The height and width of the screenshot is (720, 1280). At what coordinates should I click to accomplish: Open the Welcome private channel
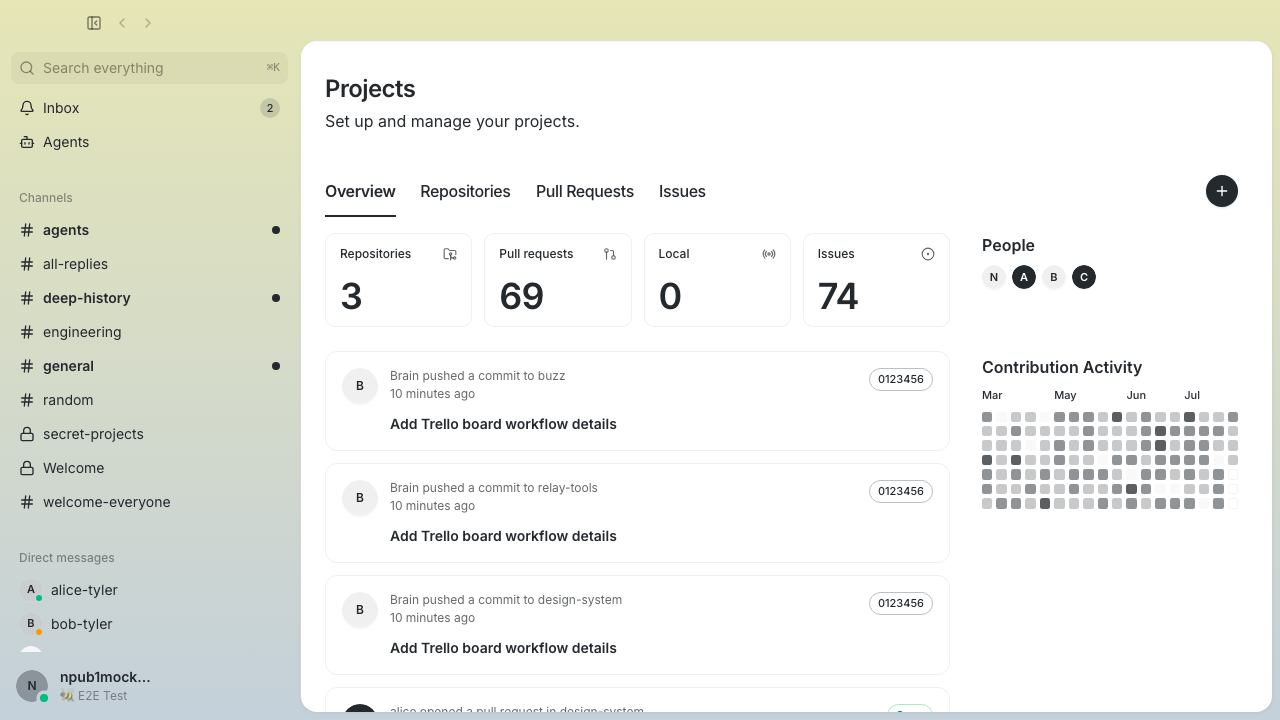[x=149, y=468]
